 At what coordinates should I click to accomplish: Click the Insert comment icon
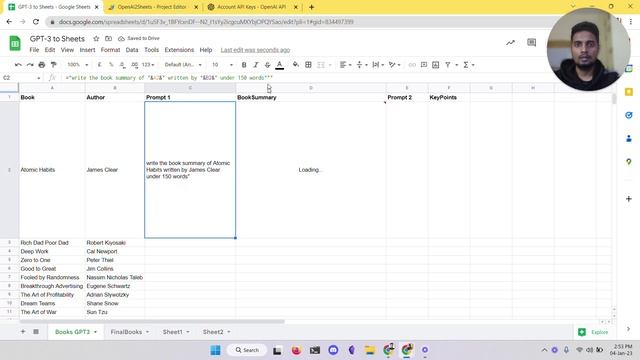click(424, 64)
